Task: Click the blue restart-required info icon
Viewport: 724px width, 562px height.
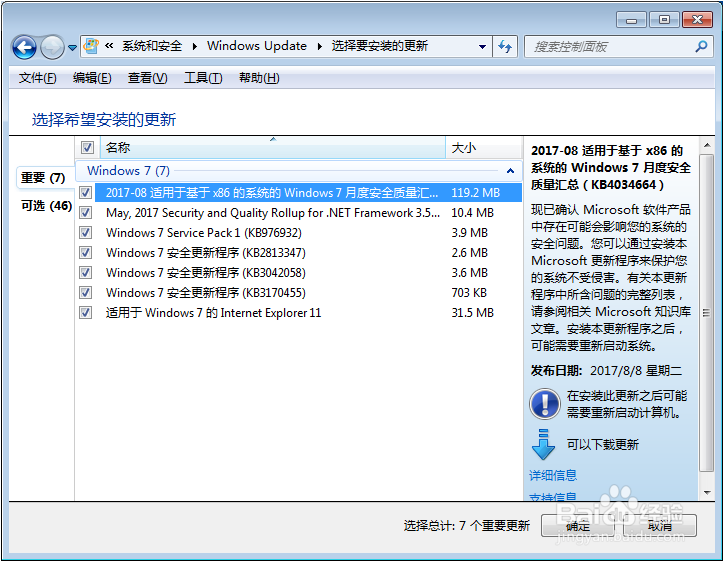Action: 544,404
